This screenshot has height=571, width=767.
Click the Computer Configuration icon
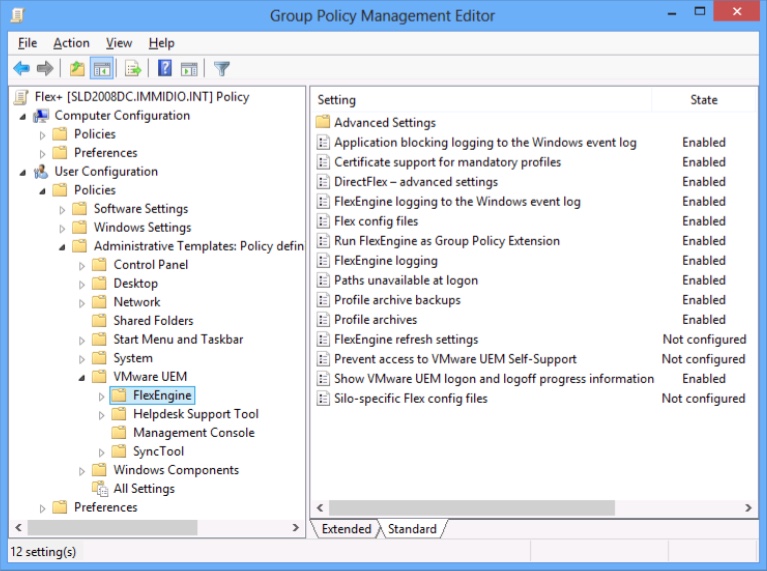[41, 116]
